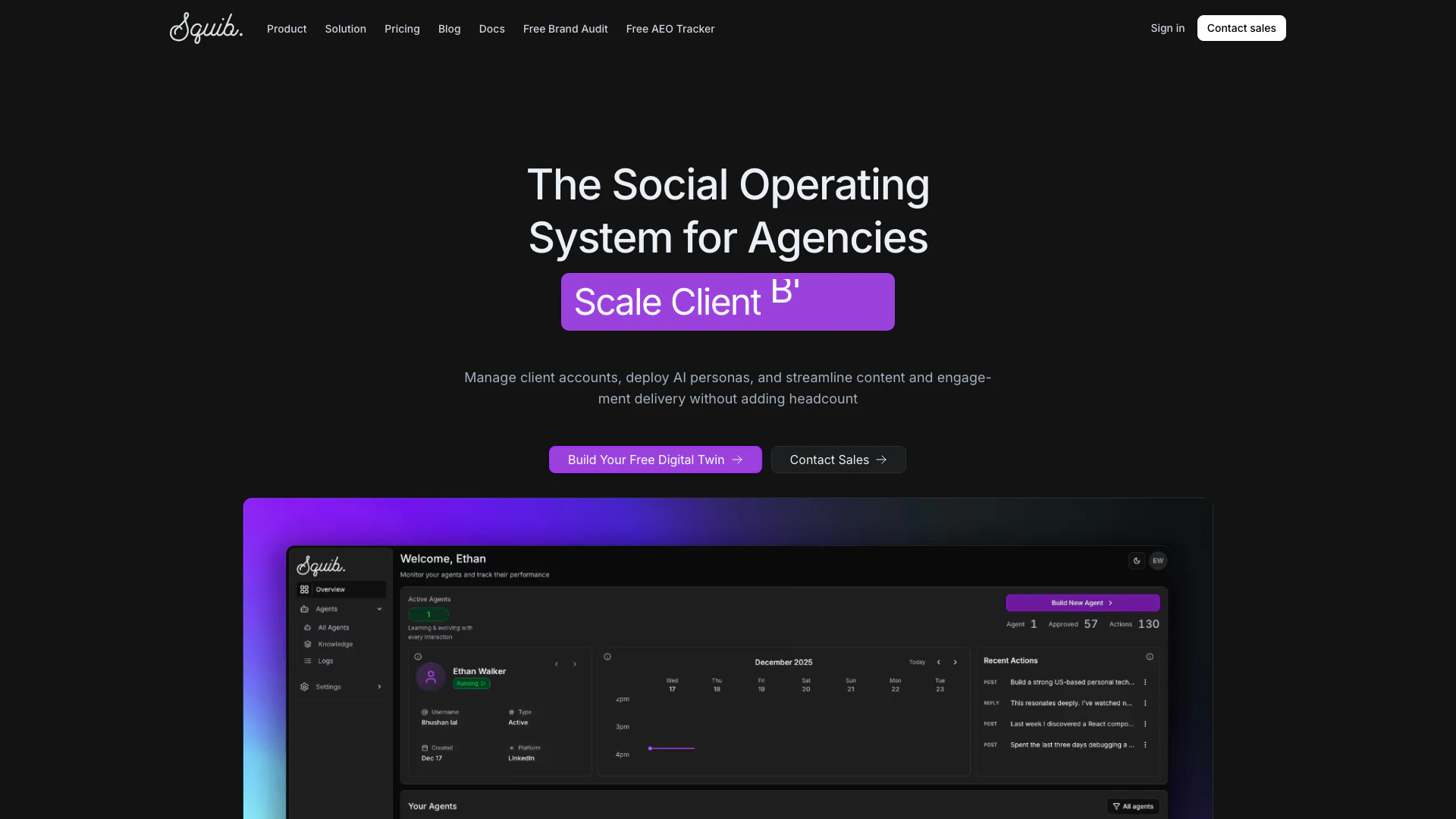
Task: Go to the Pricing page
Action: 402,29
